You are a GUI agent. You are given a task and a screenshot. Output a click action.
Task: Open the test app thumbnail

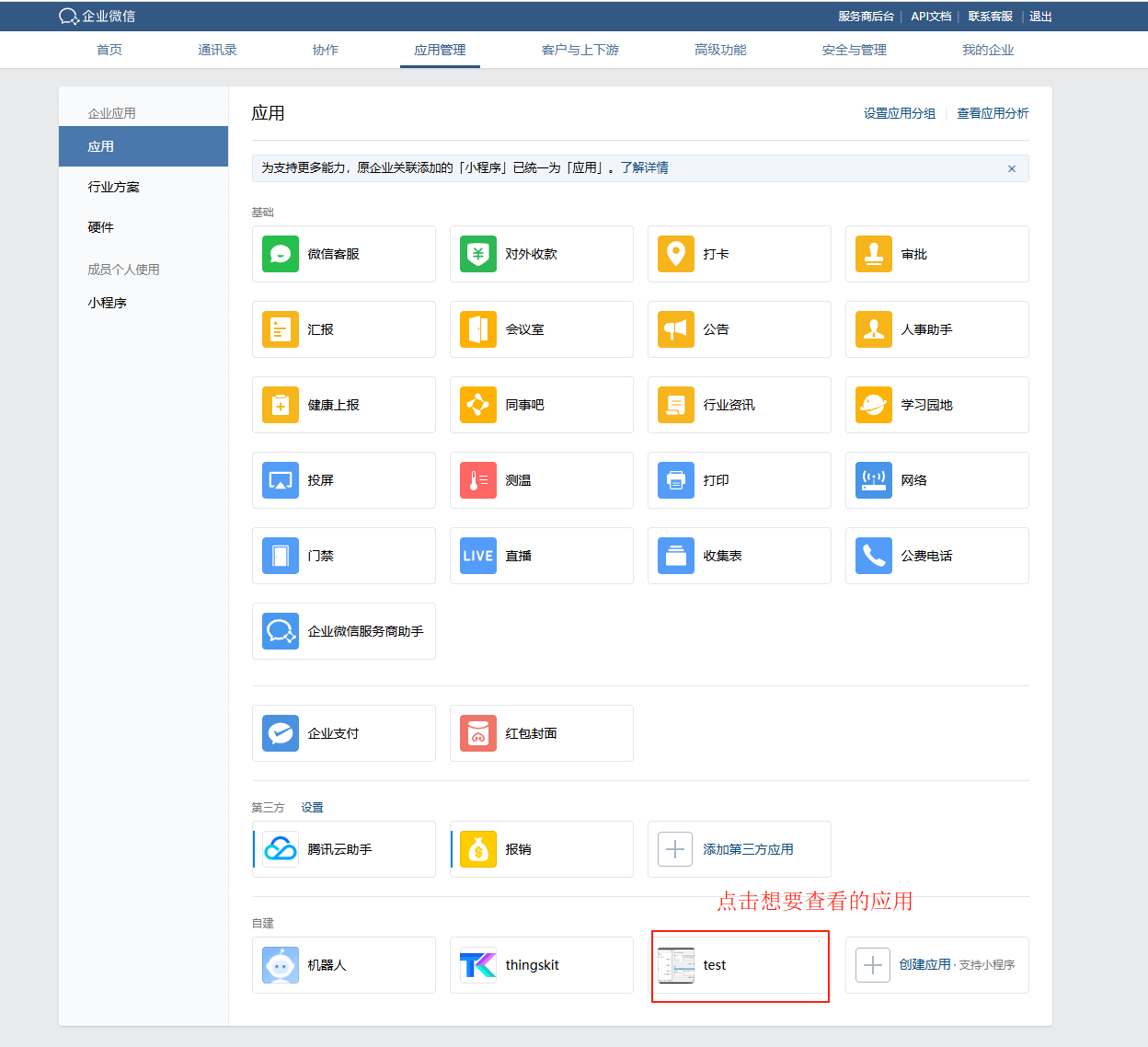(x=676, y=965)
